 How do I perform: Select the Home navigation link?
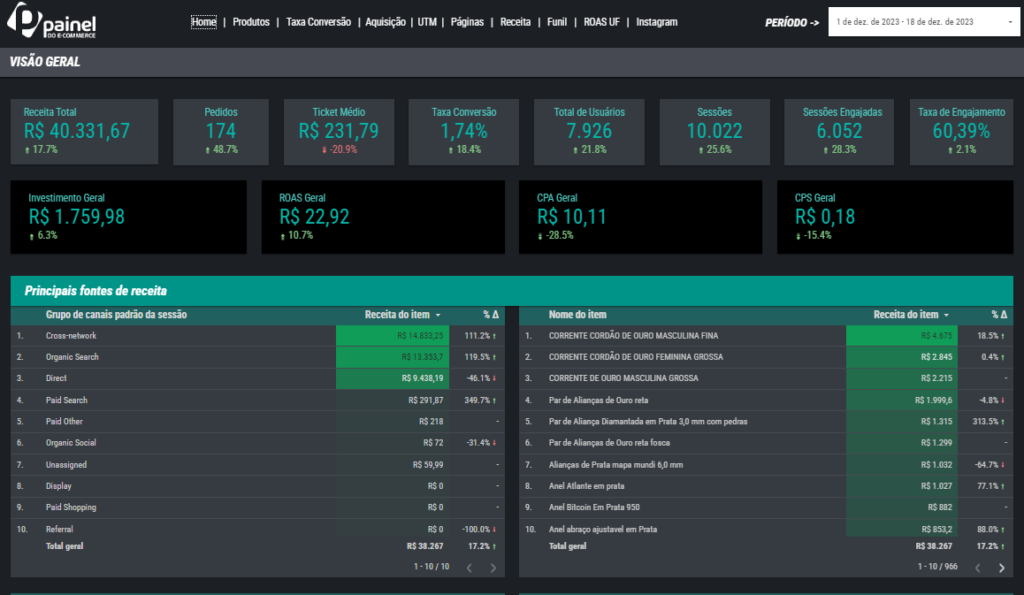coord(203,22)
